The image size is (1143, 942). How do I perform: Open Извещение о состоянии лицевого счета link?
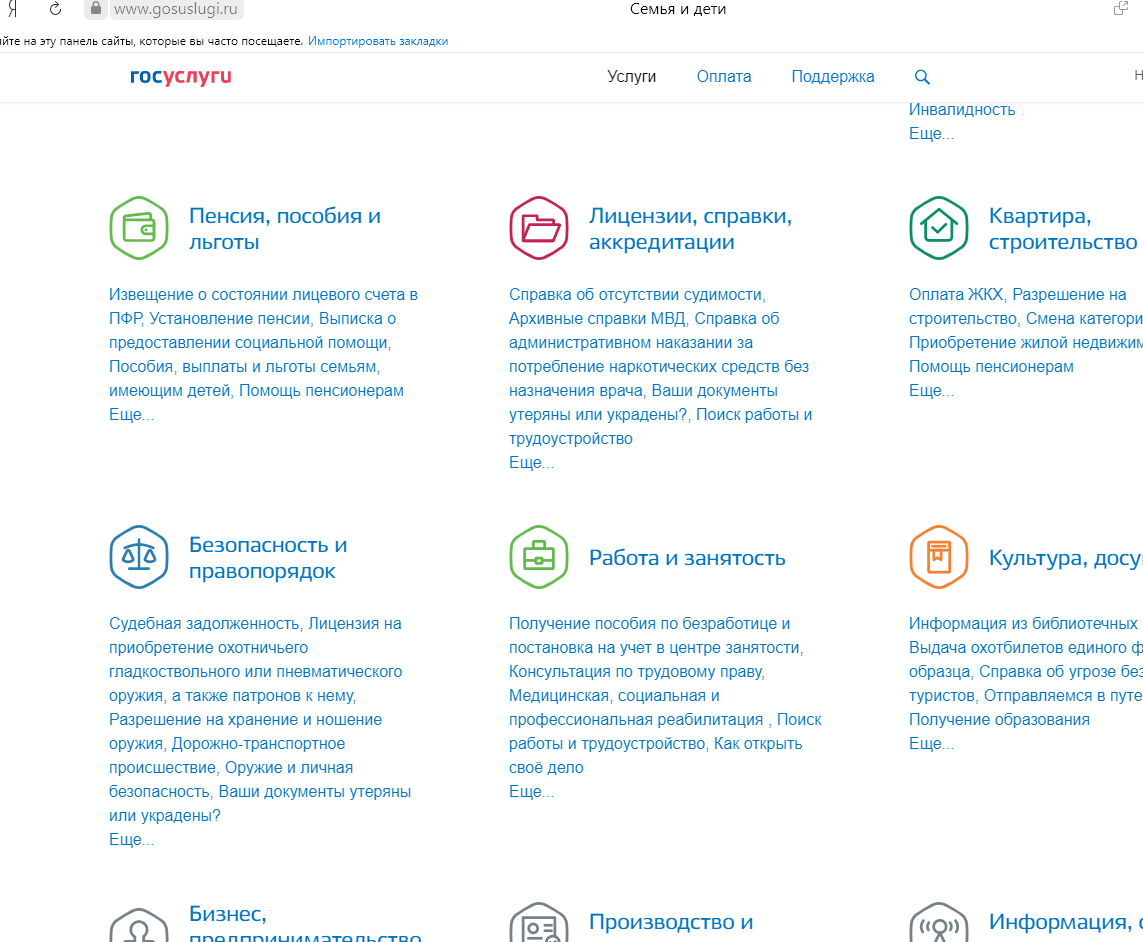coord(263,306)
